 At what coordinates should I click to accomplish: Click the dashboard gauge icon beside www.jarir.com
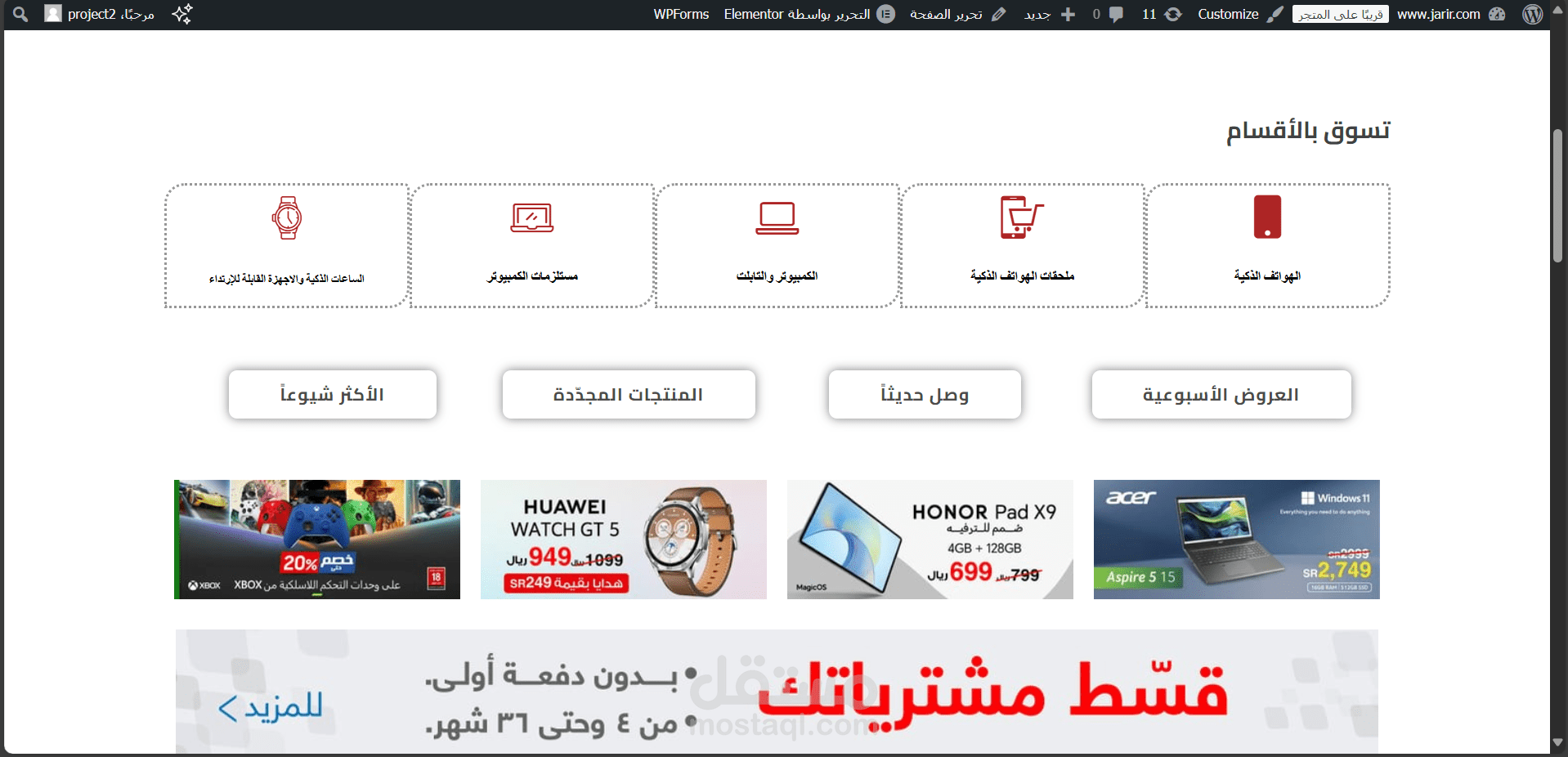[1497, 14]
